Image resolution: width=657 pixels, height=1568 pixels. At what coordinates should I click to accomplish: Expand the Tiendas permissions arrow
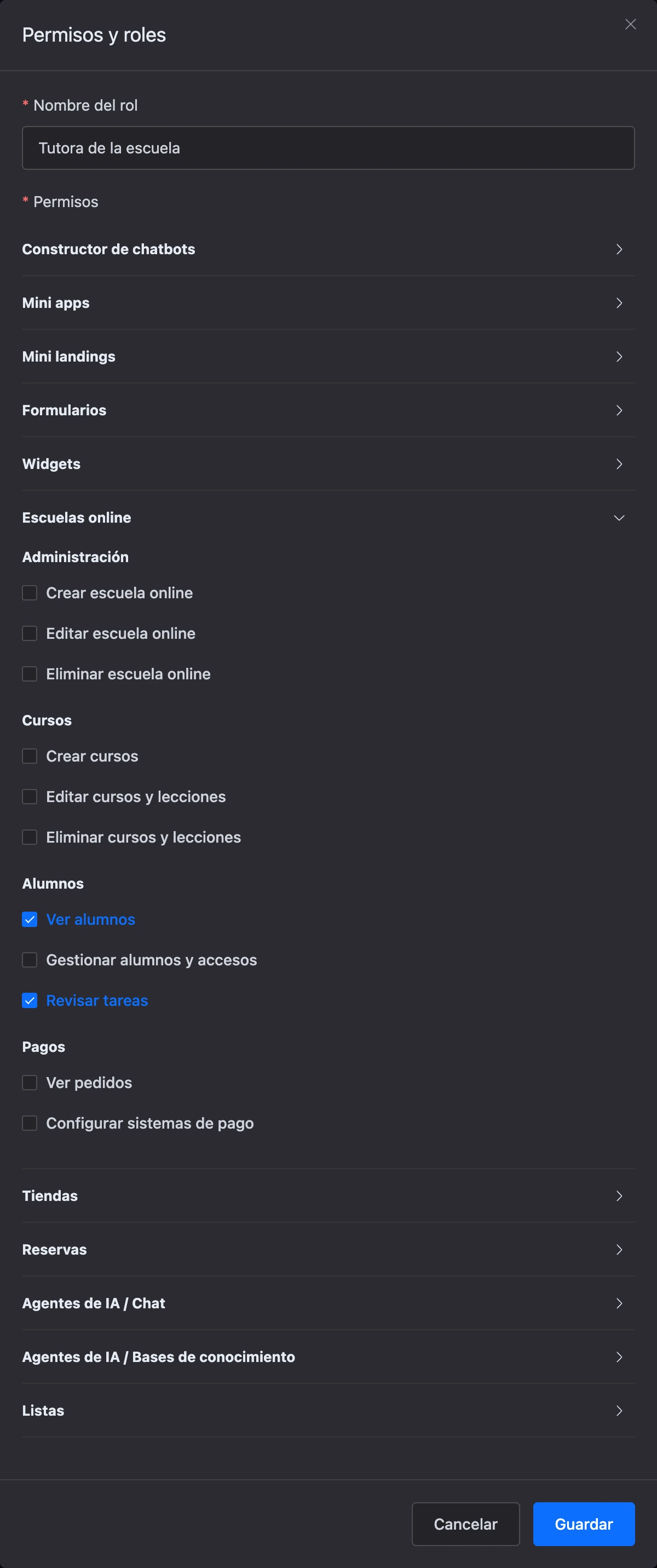pyautogui.click(x=619, y=1195)
